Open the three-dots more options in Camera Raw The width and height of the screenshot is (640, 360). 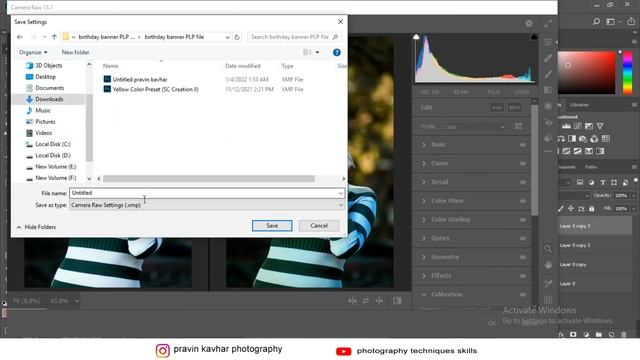(x=548, y=151)
